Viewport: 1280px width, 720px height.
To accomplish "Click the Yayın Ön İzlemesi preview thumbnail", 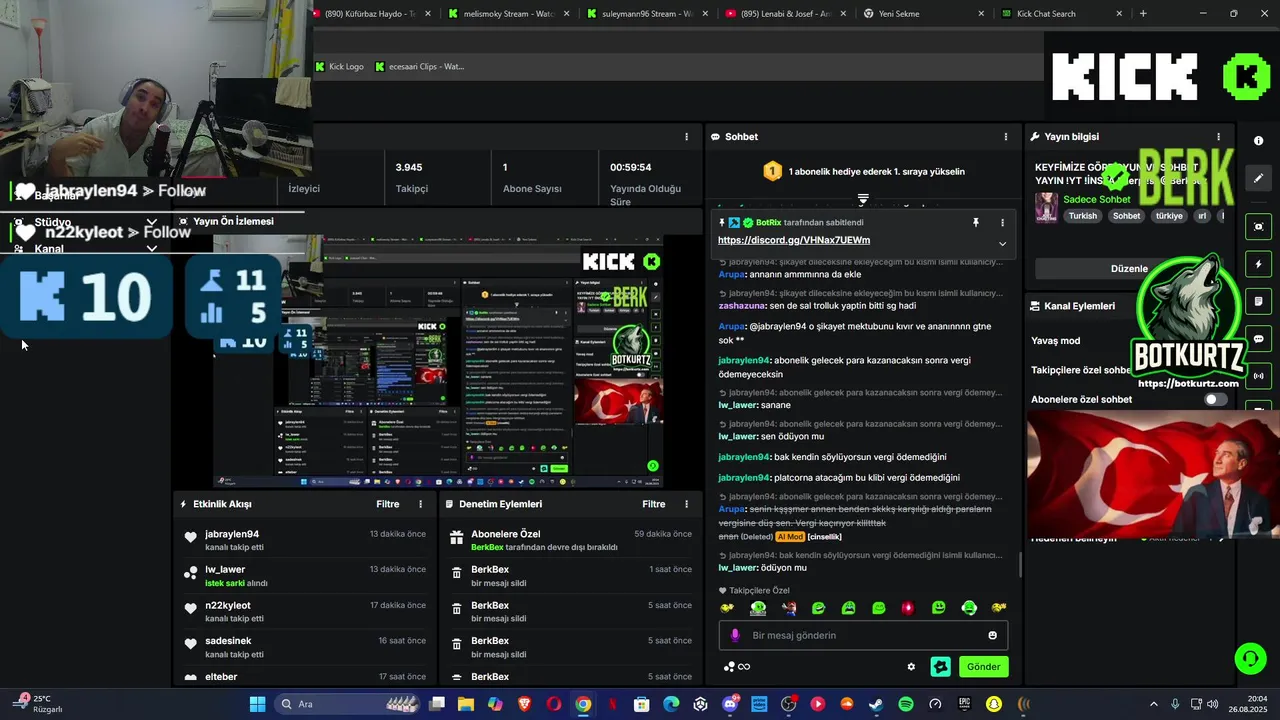I will coord(440,360).
